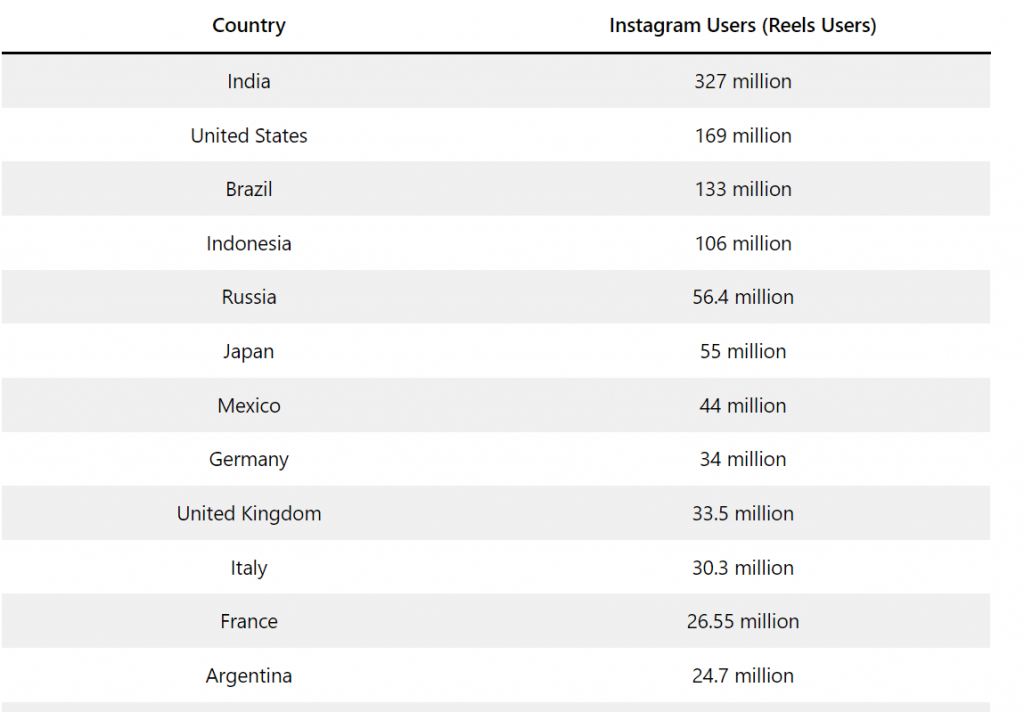Screen dimensions: 1024x712
Task: Select the United Kingdom cell
Action: [249, 513]
